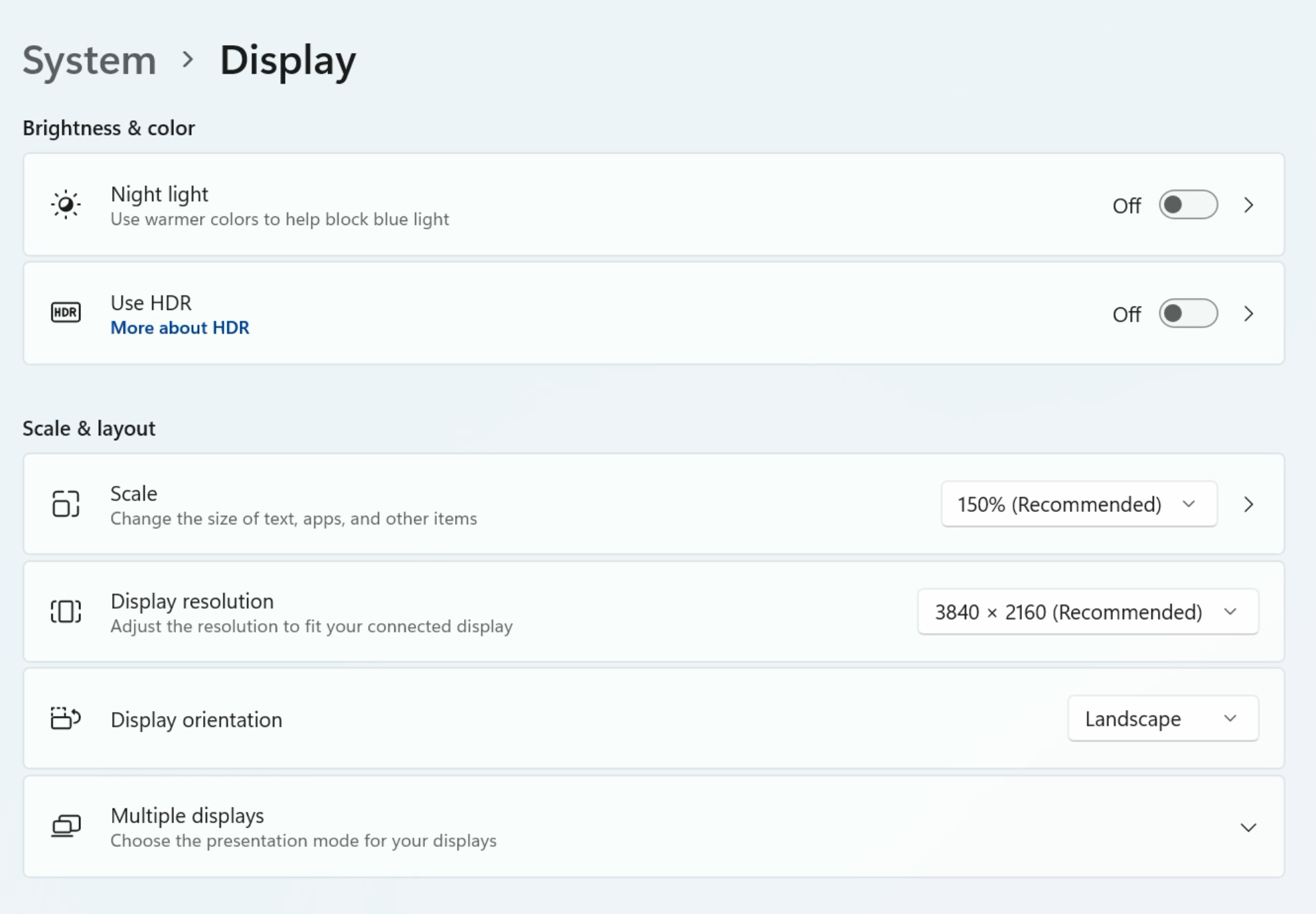Open custom scaling via Scale row chevron
Image resolution: width=1316 pixels, height=914 pixels.
1248,504
